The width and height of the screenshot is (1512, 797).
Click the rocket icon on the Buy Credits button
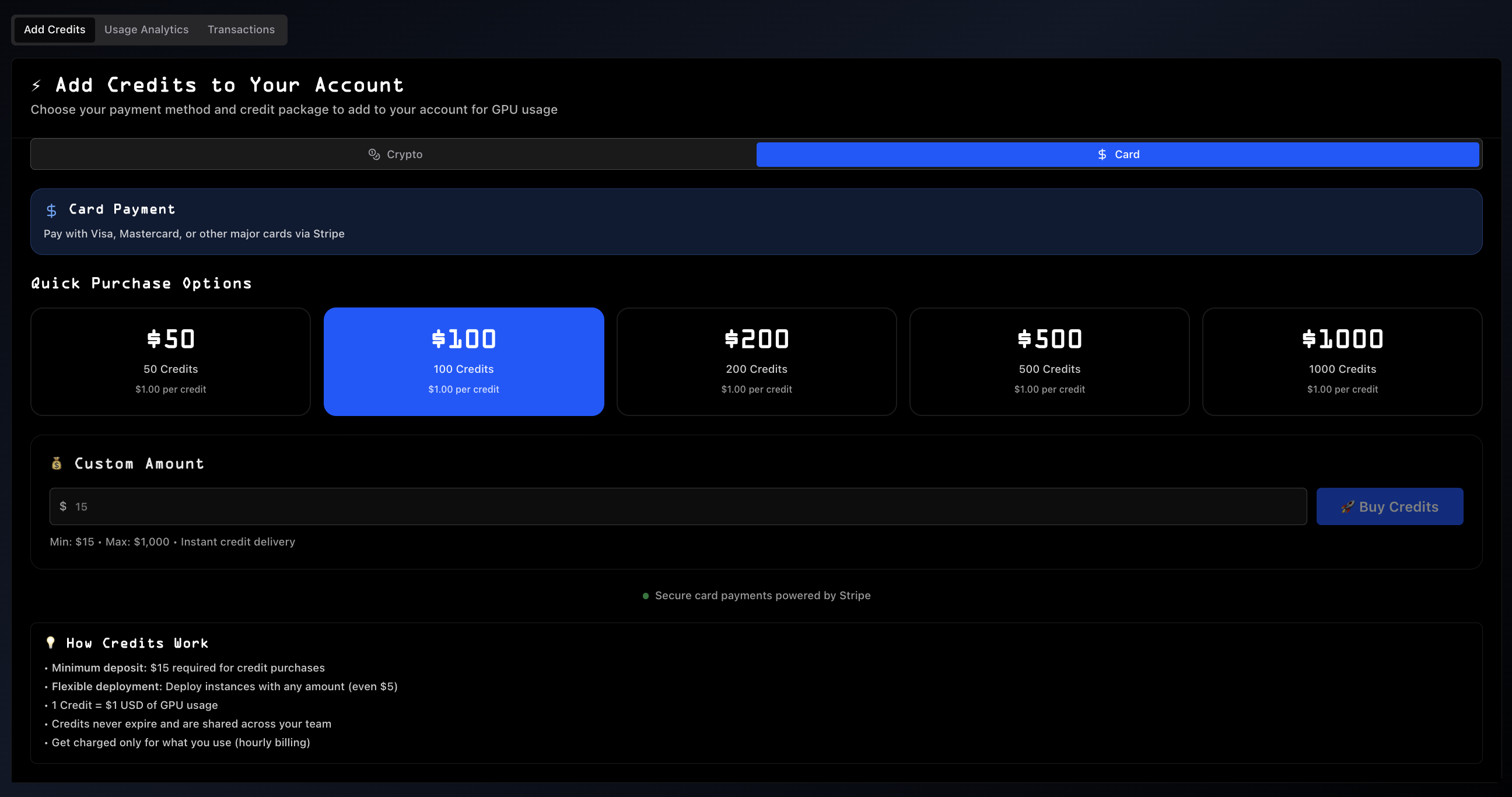(x=1348, y=506)
